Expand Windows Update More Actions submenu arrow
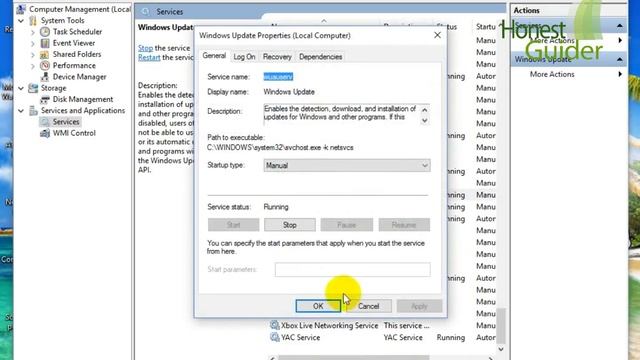 coord(620,74)
